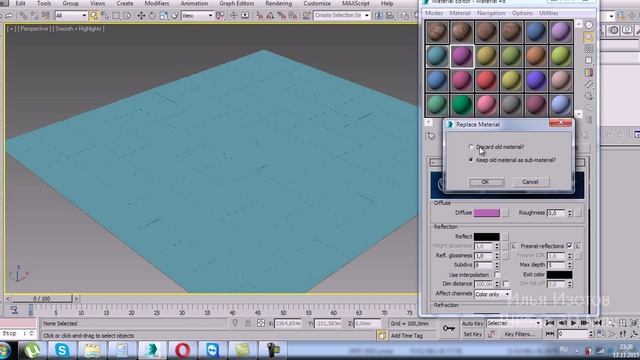Click the time slider 0 / 100
The image size is (640, 360).
point(41,299)
